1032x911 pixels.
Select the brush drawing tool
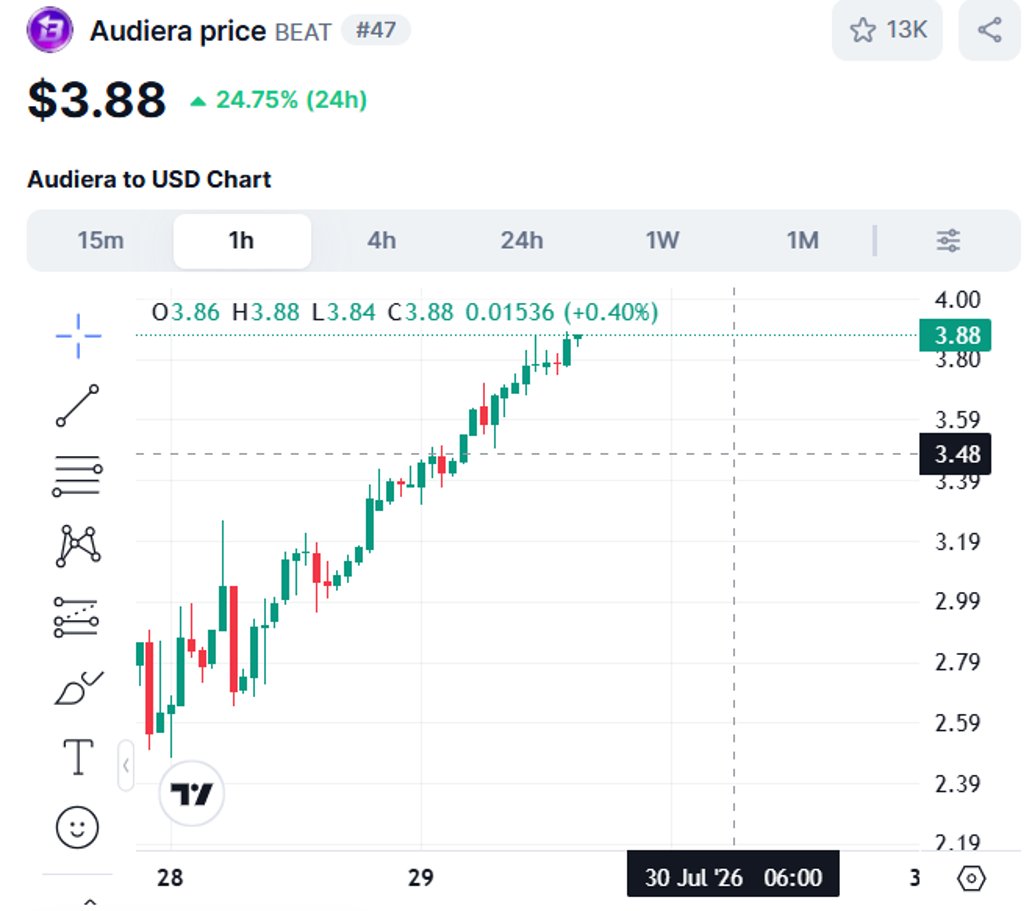tap(79, 688)
